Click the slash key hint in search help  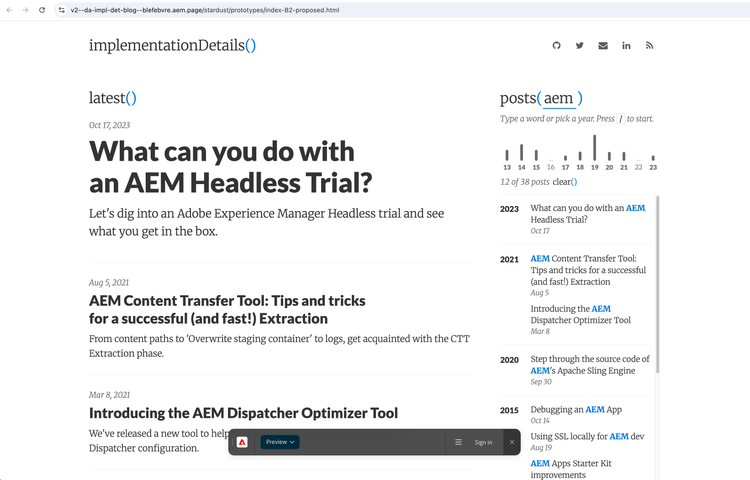point(620,119)
